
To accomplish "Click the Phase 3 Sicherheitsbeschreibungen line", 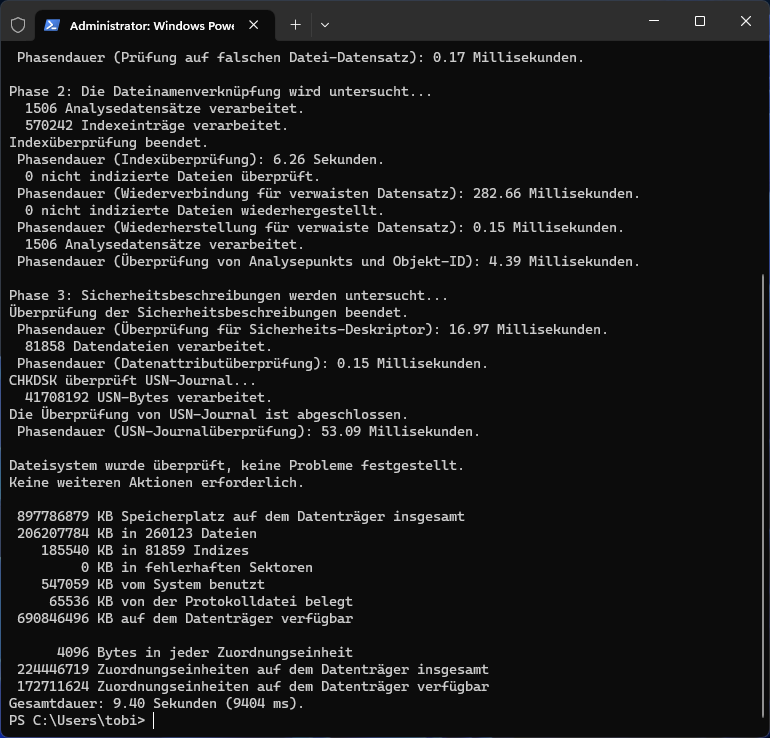I will tap(228, 296).
